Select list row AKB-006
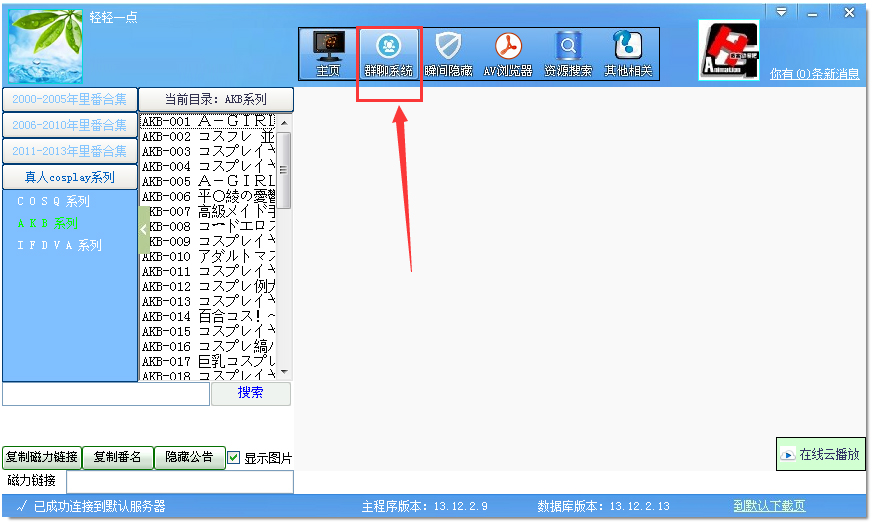The height and width of the screenshot is (523, 872). pyautogui.click(x=208, y=196)
